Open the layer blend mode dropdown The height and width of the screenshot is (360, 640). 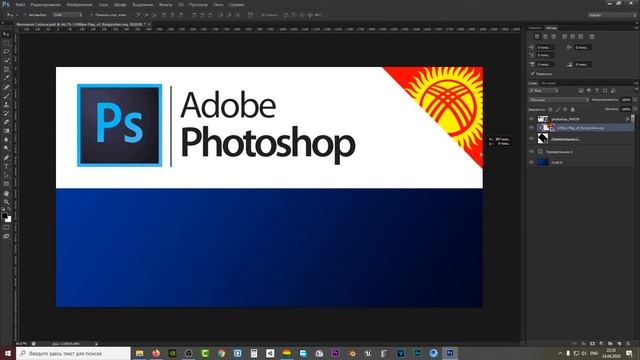click(559, 100)
